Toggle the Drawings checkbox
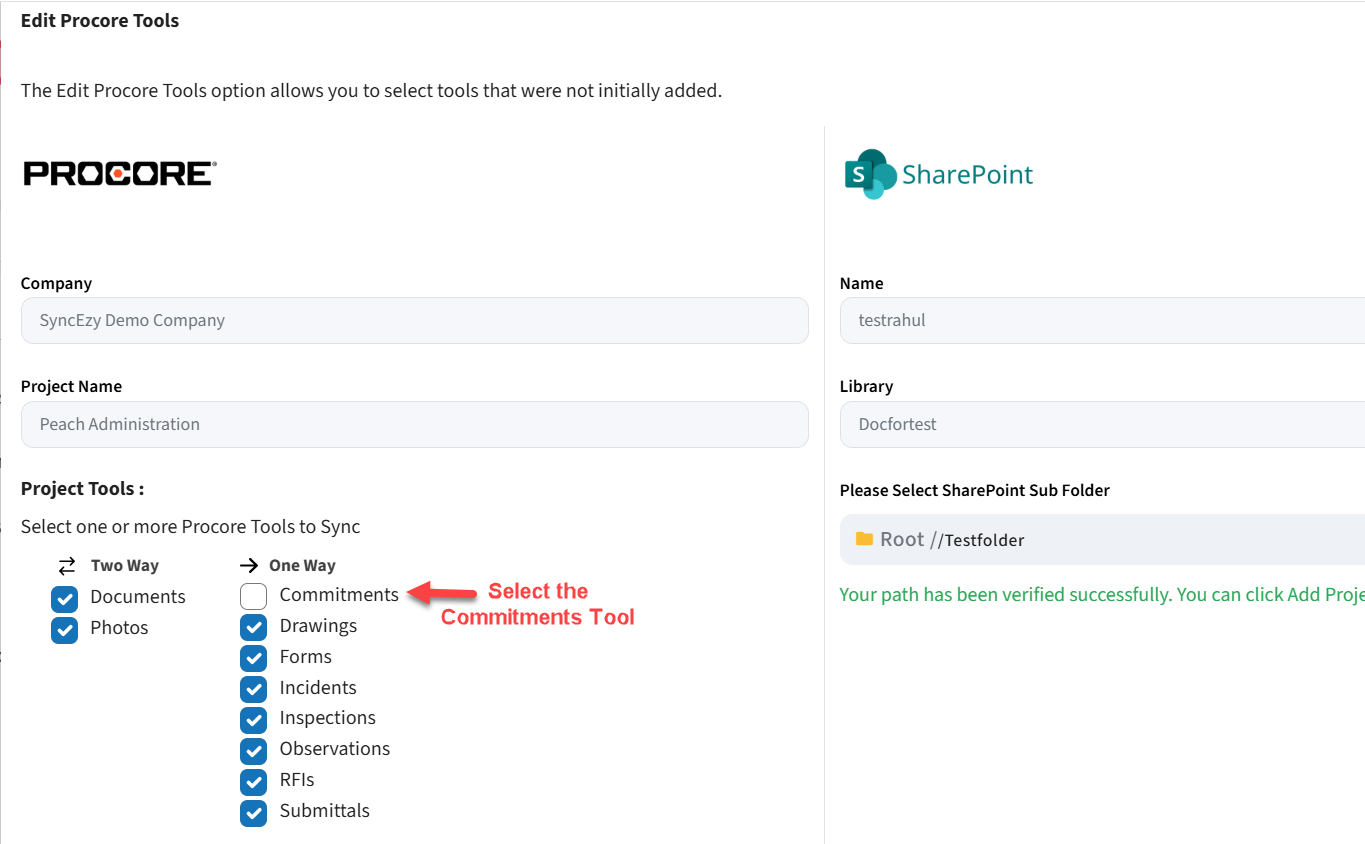The height and width of the screenshot is (844, 1365). tap(254, 627)
